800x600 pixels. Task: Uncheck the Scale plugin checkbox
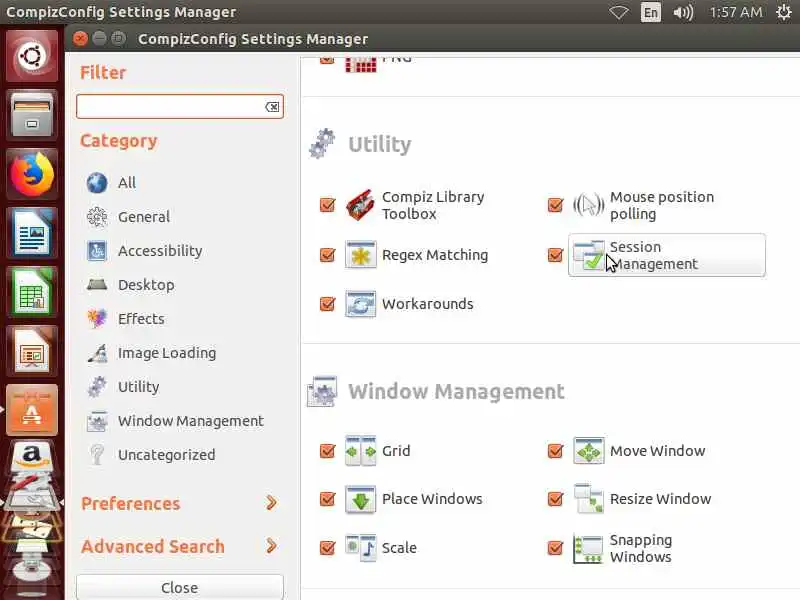click(327, 547)
